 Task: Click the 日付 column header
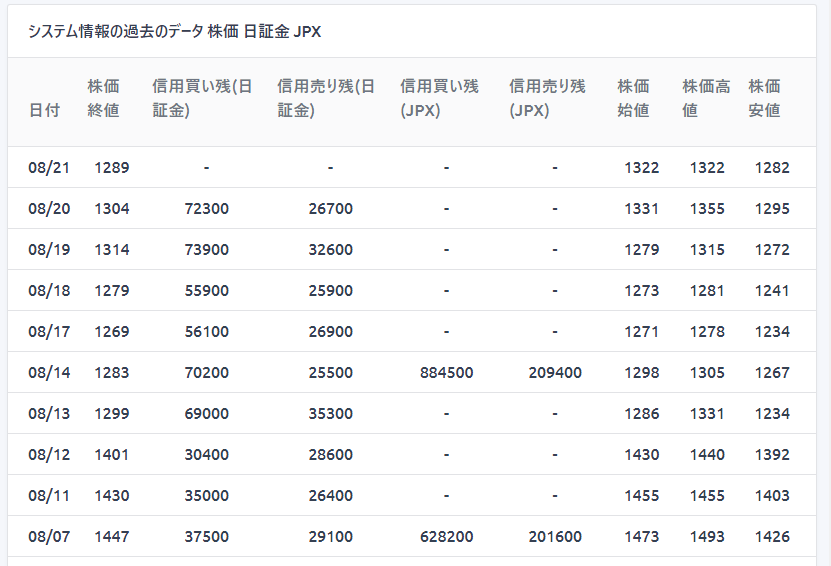coord(44,110)
